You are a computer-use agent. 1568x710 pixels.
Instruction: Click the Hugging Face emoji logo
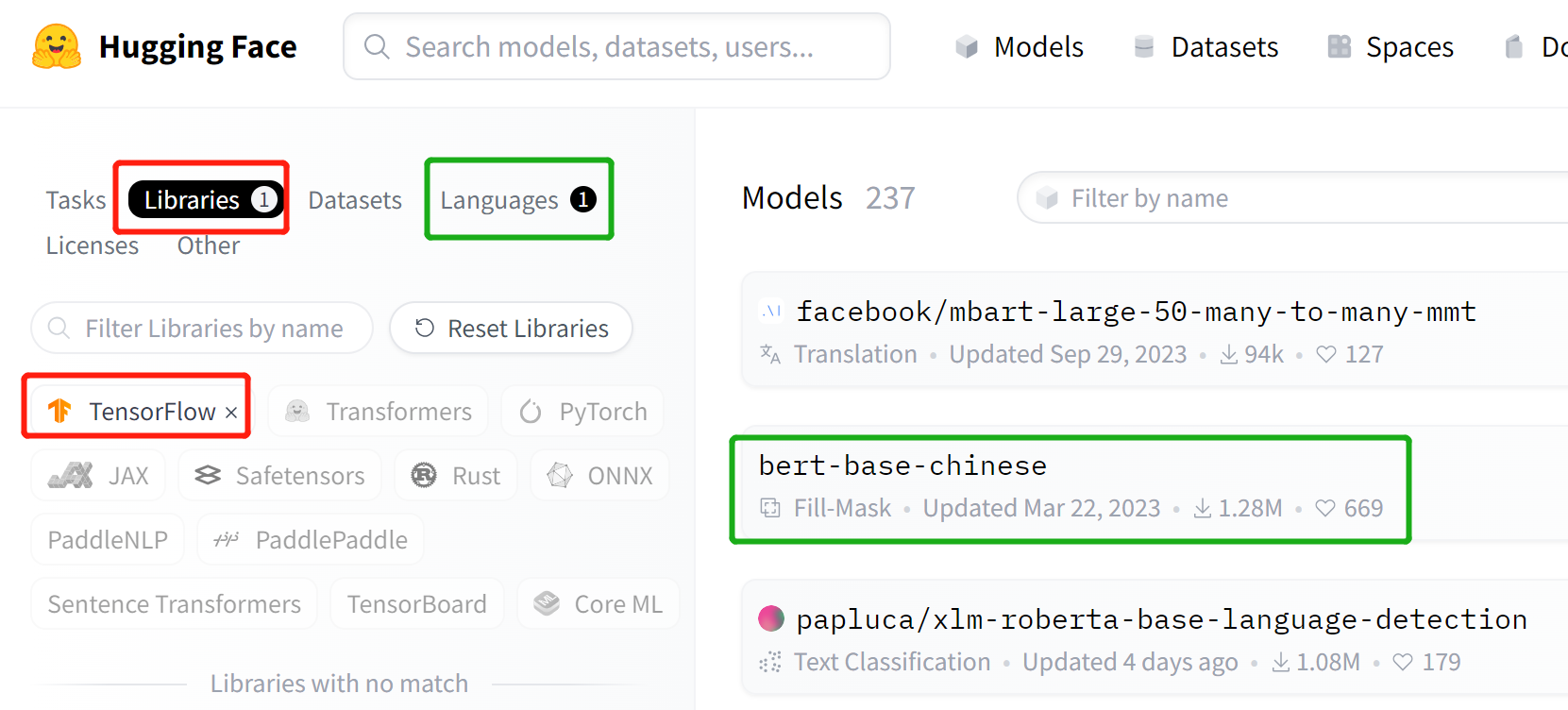[57, 47]
